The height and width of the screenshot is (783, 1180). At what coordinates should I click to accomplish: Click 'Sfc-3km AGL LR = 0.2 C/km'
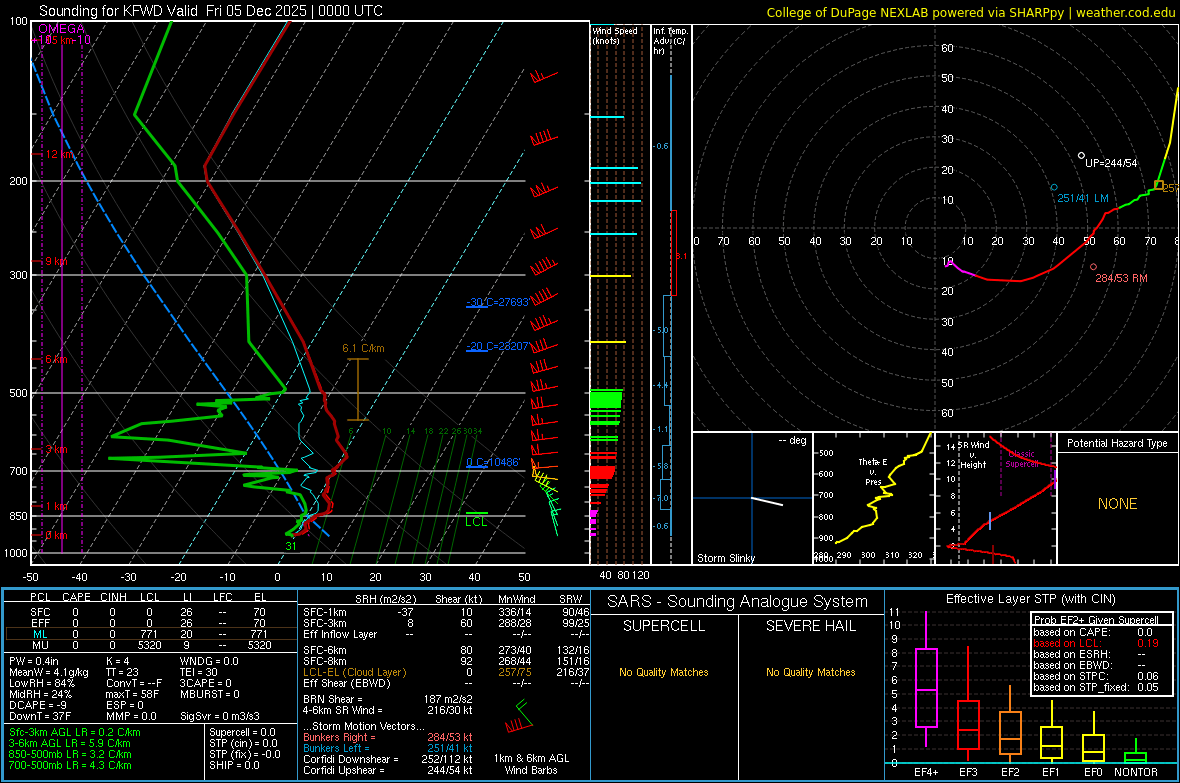click(75, 732)
